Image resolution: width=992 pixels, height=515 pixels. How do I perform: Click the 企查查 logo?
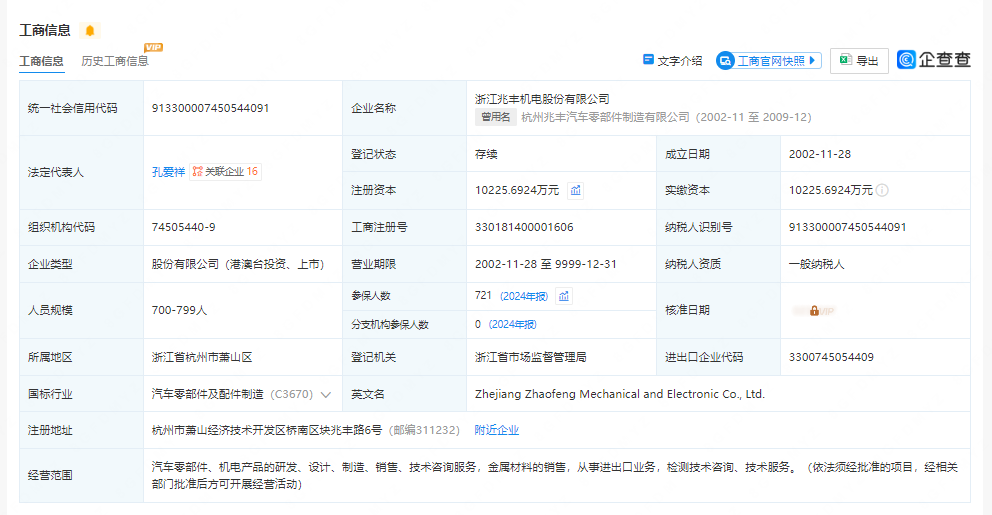[934, 60]
